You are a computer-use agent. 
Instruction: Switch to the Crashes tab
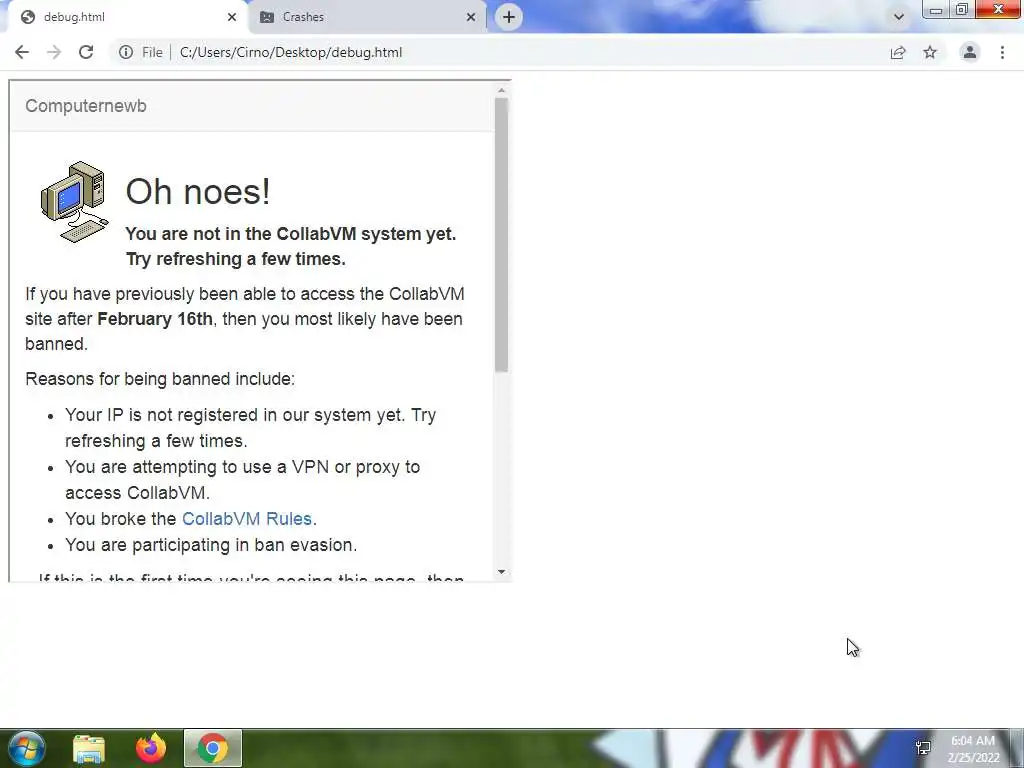368,17
